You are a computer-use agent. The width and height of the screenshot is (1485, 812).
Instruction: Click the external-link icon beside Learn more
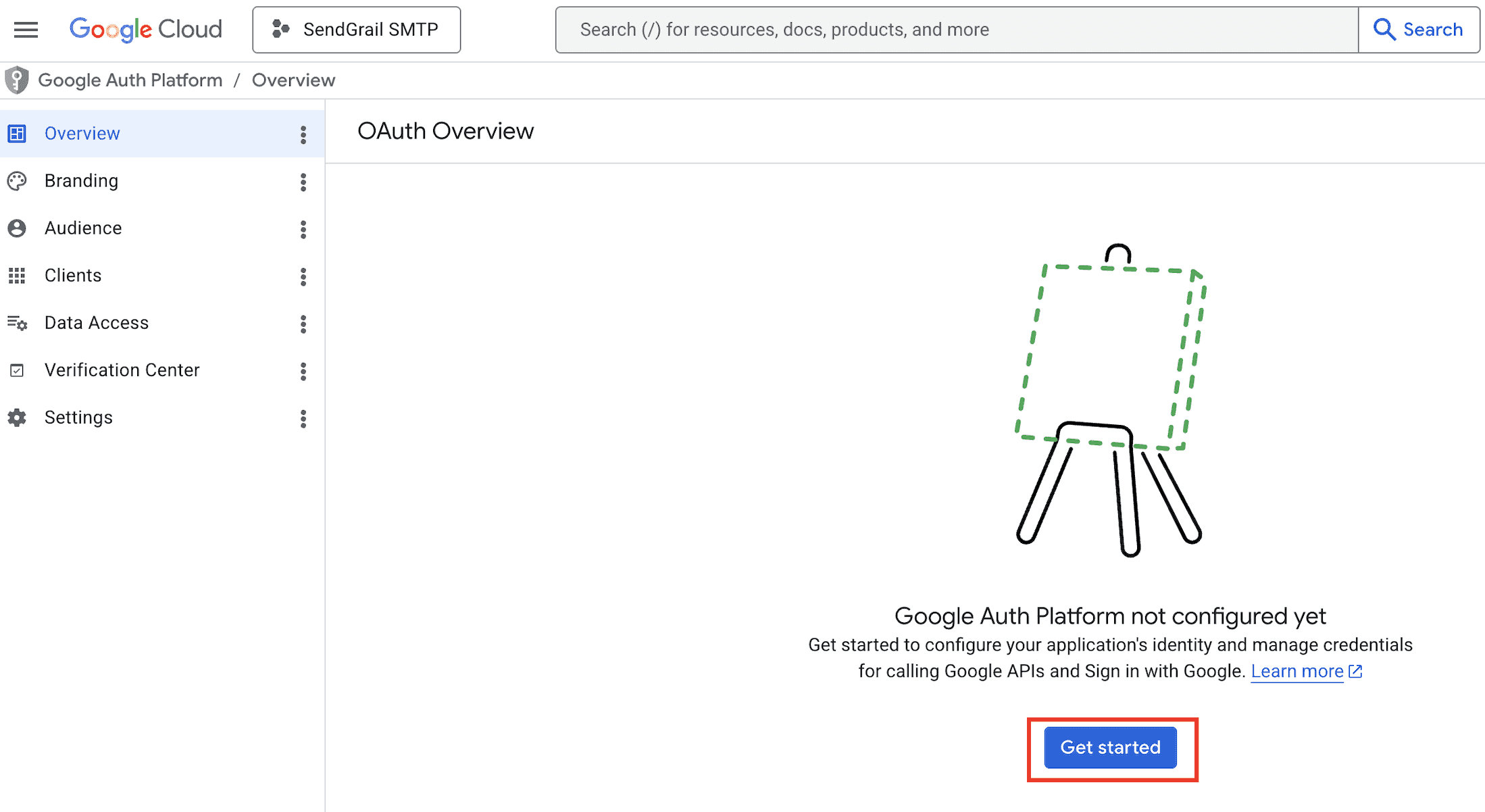coord(1355,671)
